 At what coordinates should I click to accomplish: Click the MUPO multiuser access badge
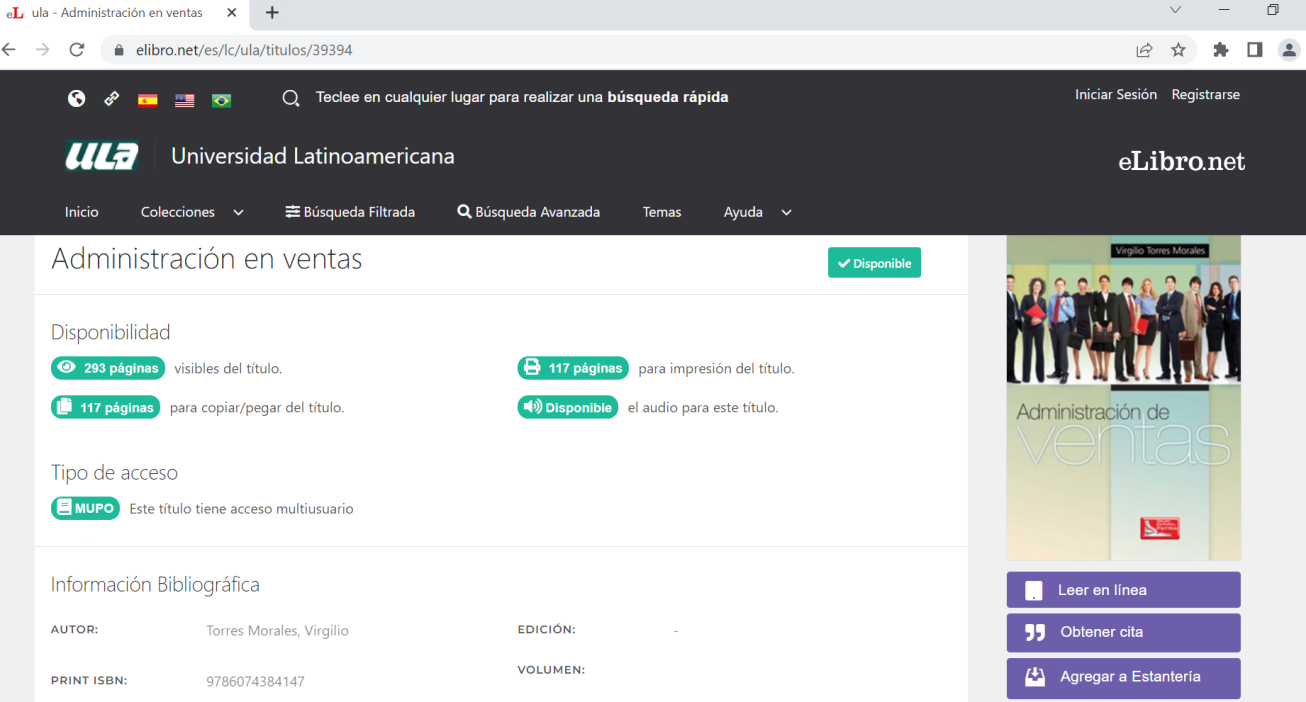click(x=85, y=508)
